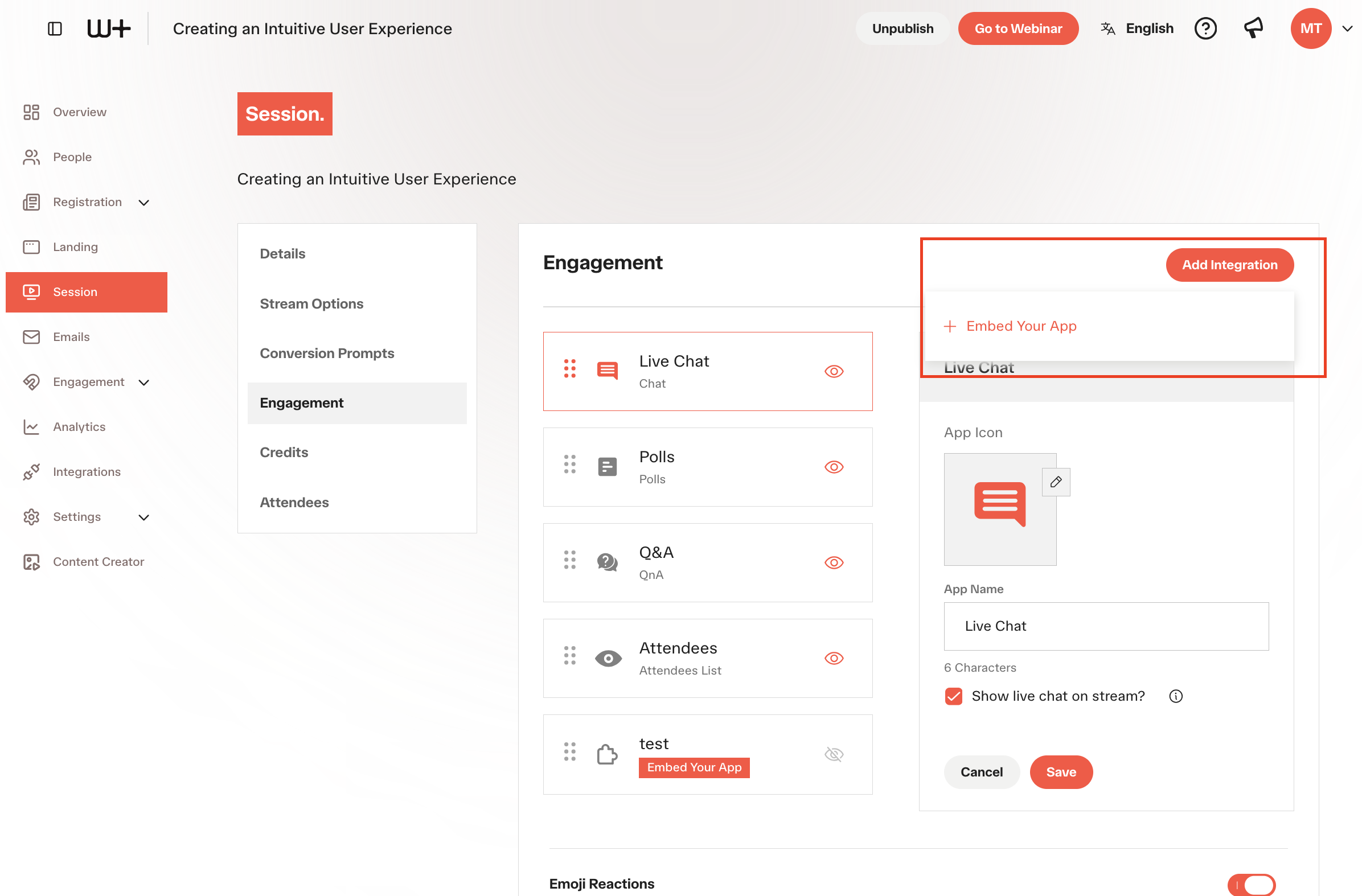The width and height of the screenshot is (1362, 896).
Task: Choose Embed Your App option
Action: point(1010,326)
